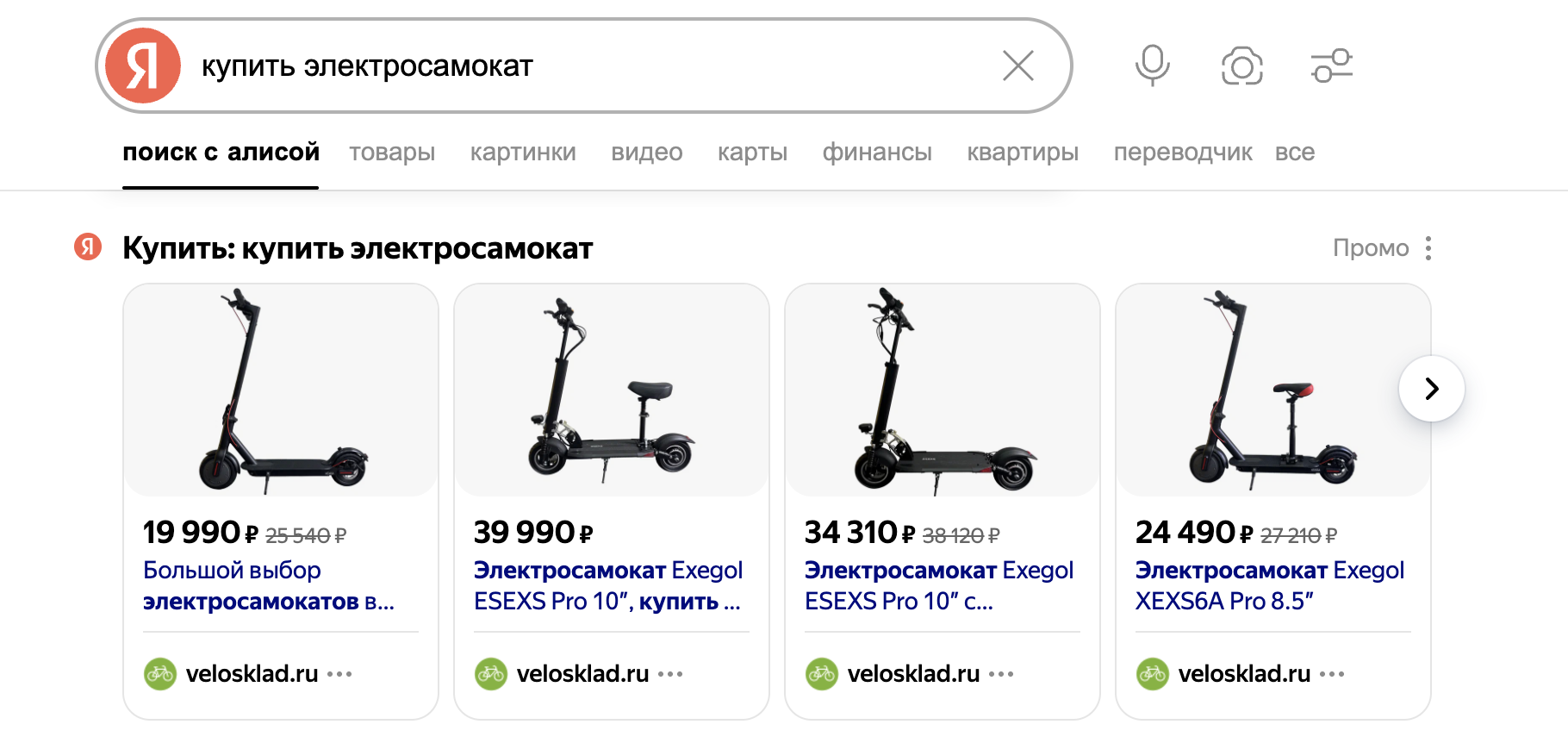Start voice search with the microphone icon

coord(1152,66)
